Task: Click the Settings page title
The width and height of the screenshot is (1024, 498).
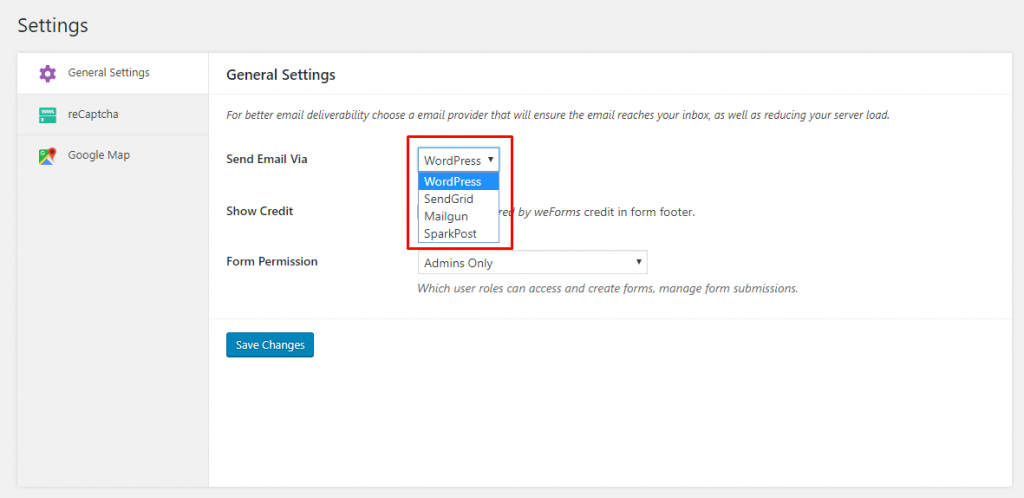Action: 53,25
